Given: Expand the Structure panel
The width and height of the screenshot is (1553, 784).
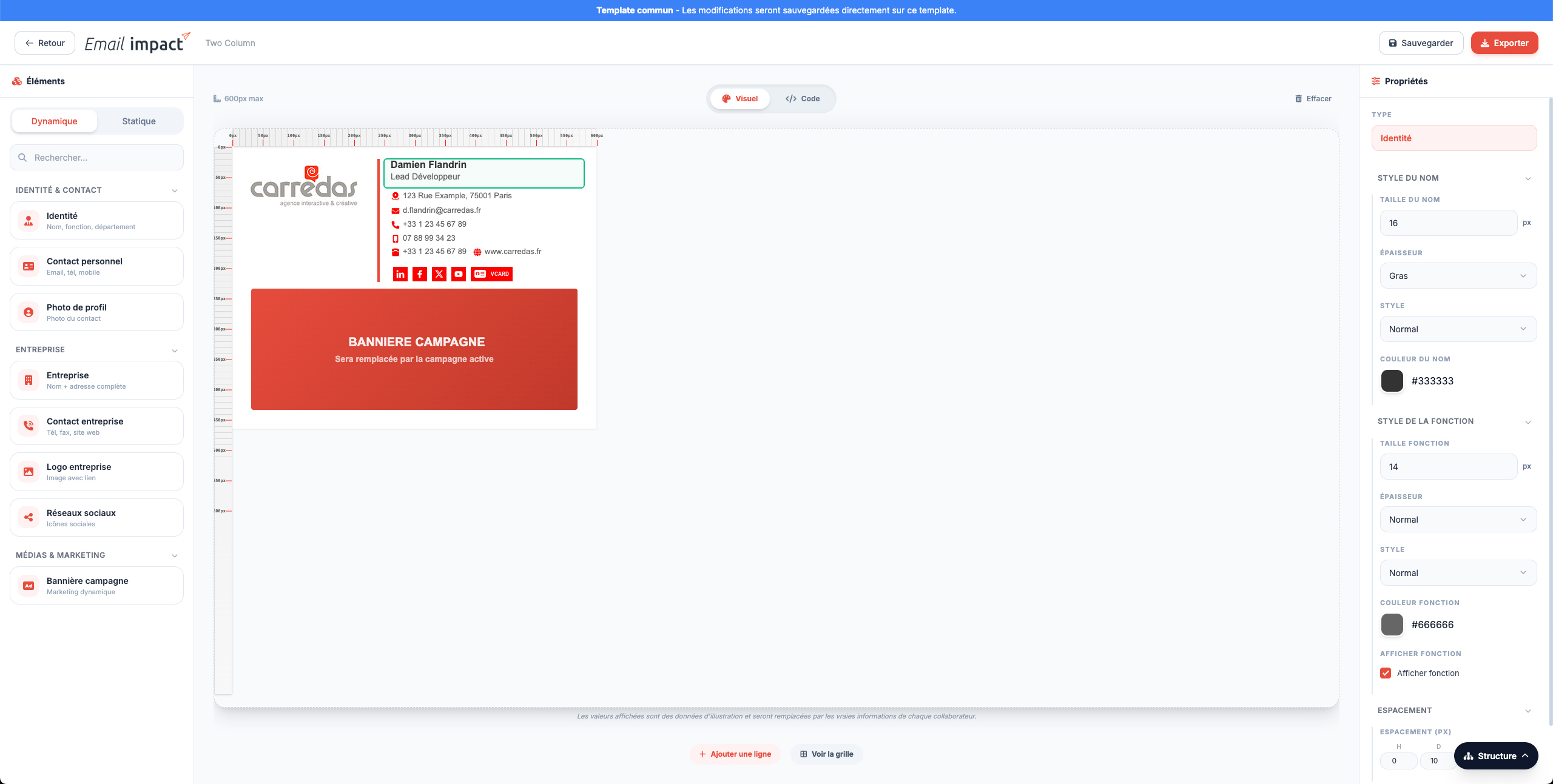Looking at the screenshot, I should point(1496,756).
